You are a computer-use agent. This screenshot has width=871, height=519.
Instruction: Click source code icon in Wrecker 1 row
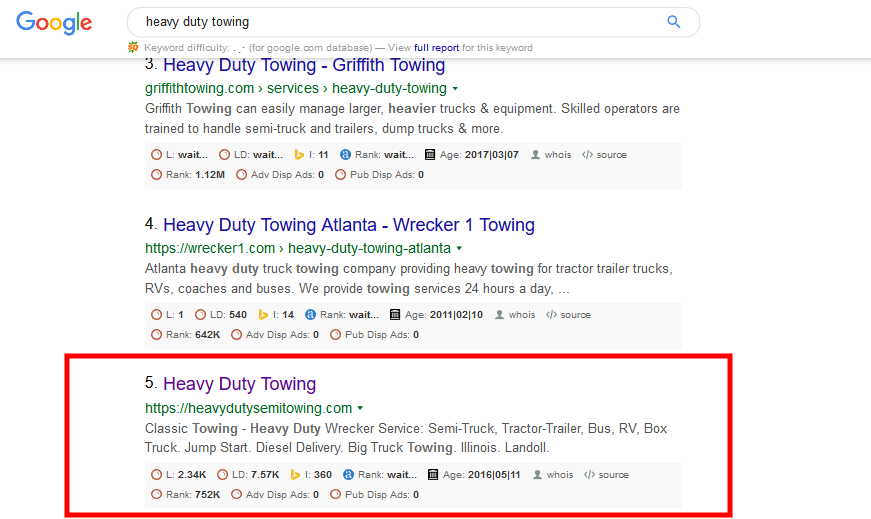pyautogui.click(x=551, y=315)
